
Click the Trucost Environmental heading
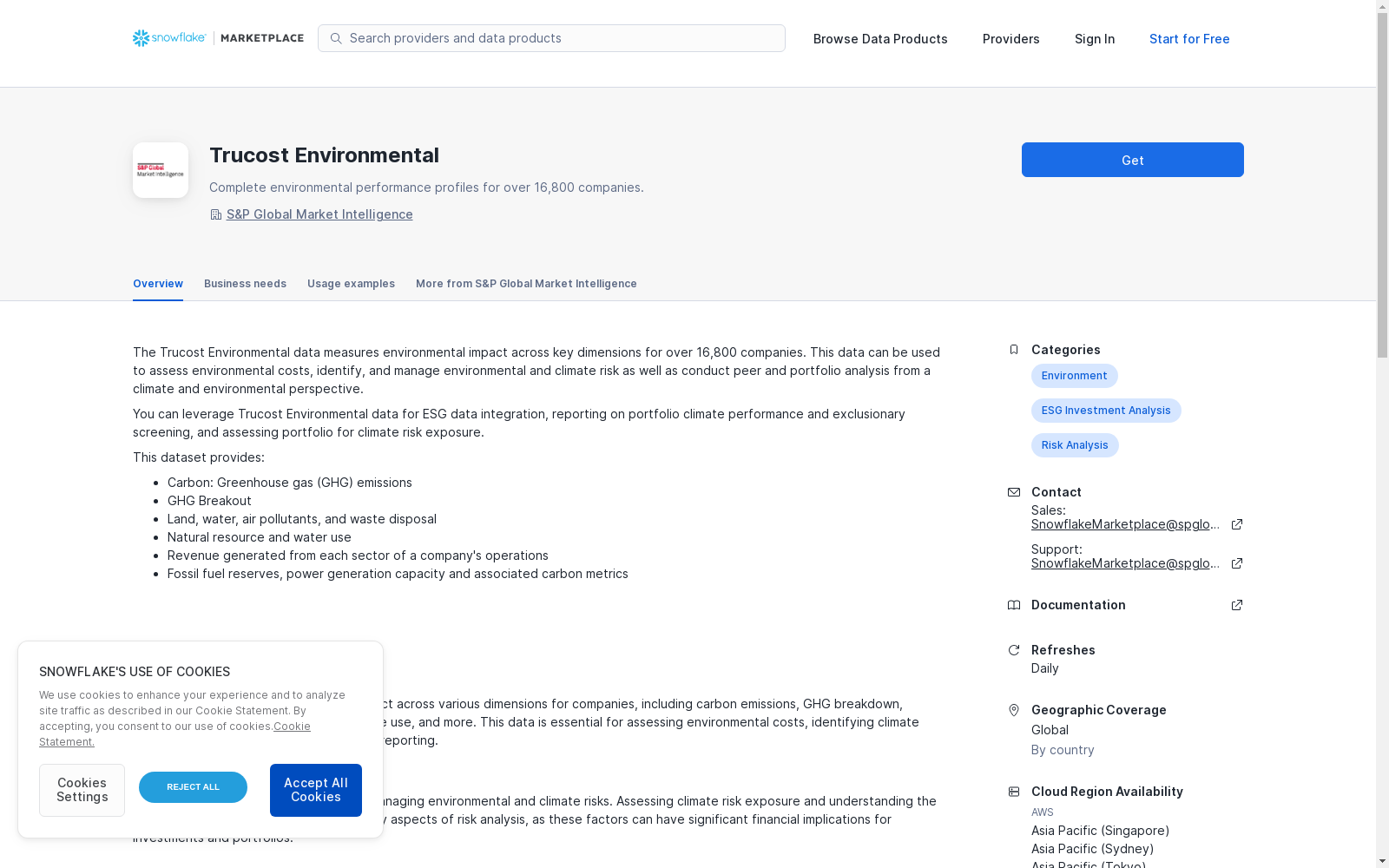(x=324, y=155)
